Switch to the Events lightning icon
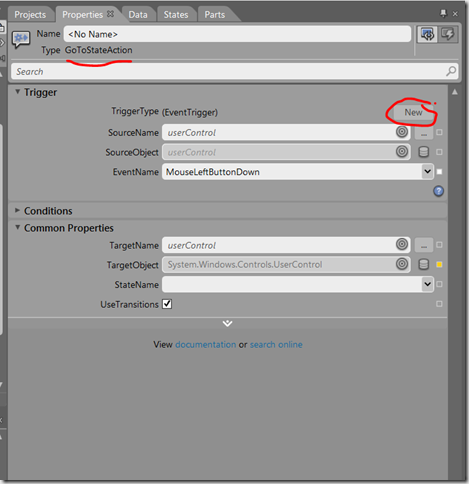Viewport: 469px width, 484px height. [x=448, y=34]
